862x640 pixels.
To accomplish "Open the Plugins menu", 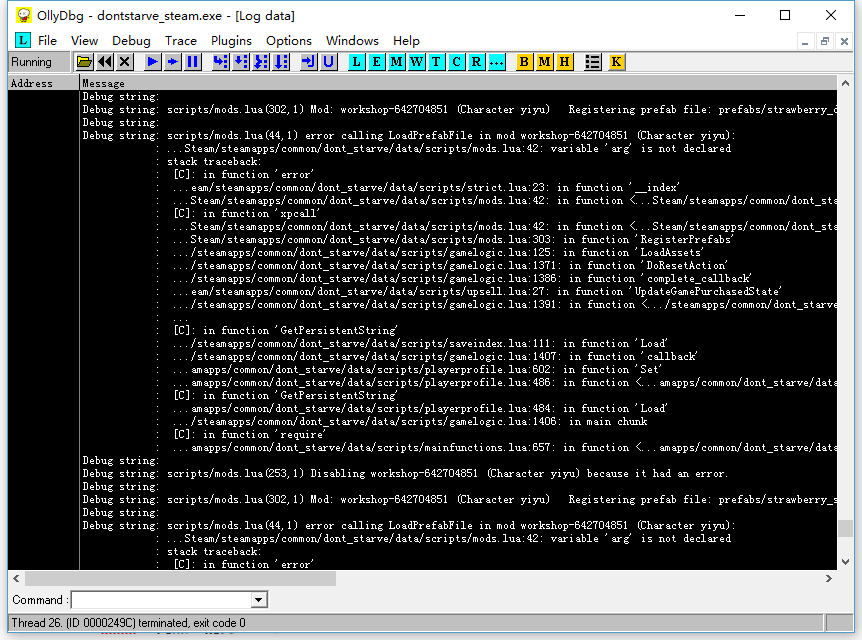I will click(231, 41).
